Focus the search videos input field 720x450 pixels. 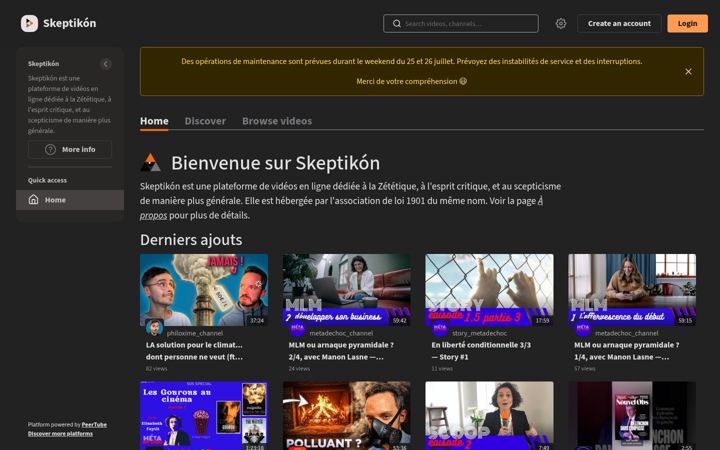point(461,23)
